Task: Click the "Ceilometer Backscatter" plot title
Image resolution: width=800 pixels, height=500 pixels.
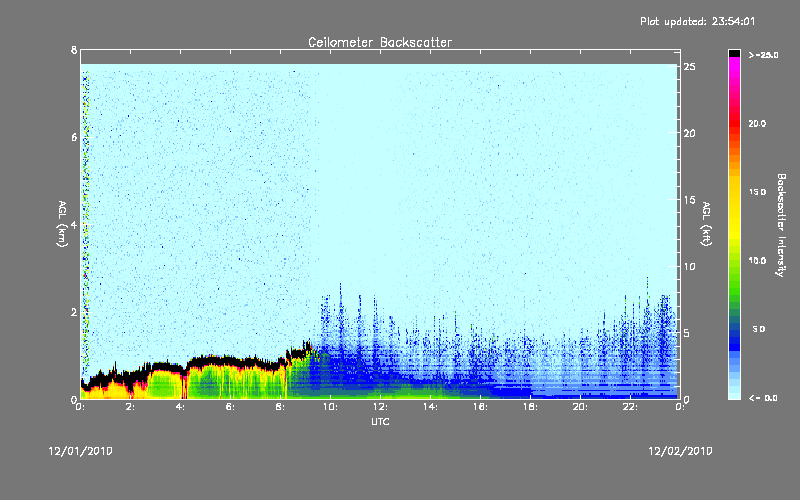Action: 380,42
